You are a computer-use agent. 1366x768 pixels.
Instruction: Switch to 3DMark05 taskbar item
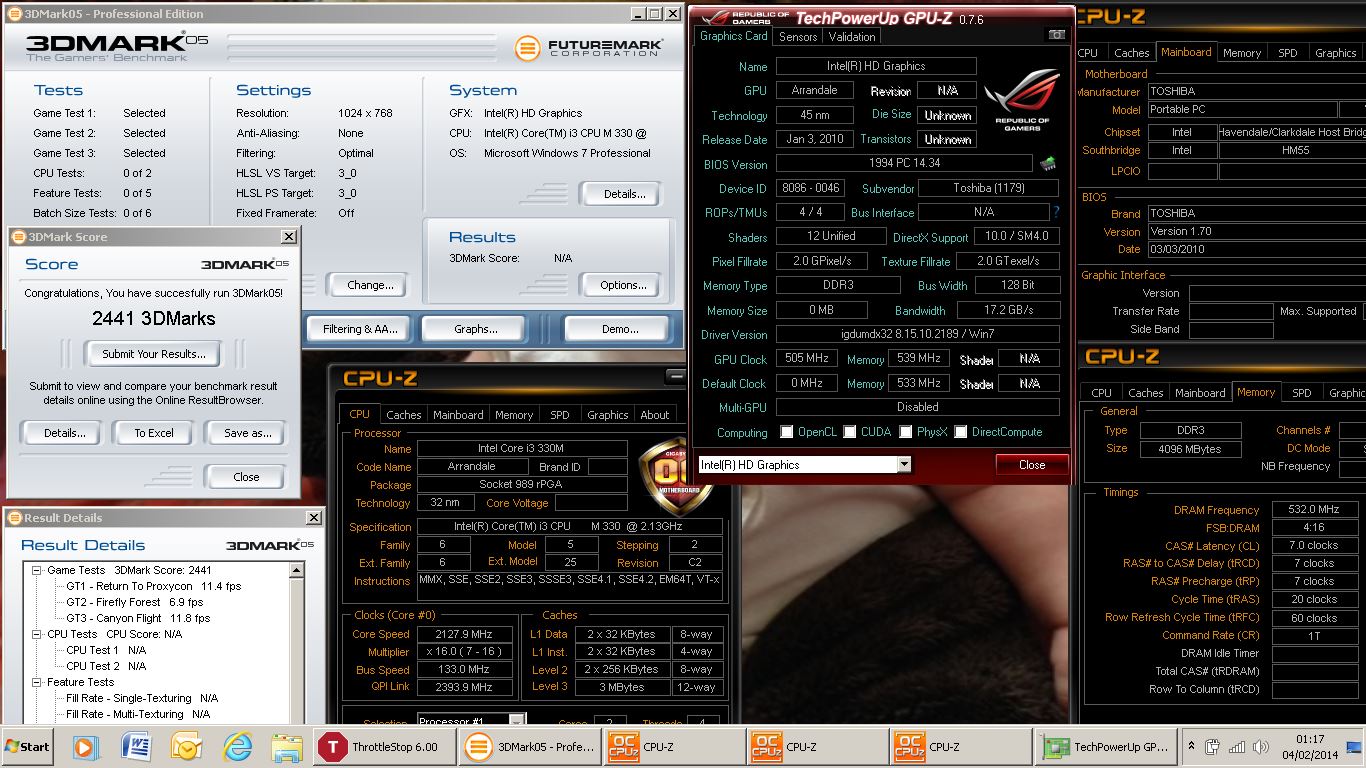[531, 746]
